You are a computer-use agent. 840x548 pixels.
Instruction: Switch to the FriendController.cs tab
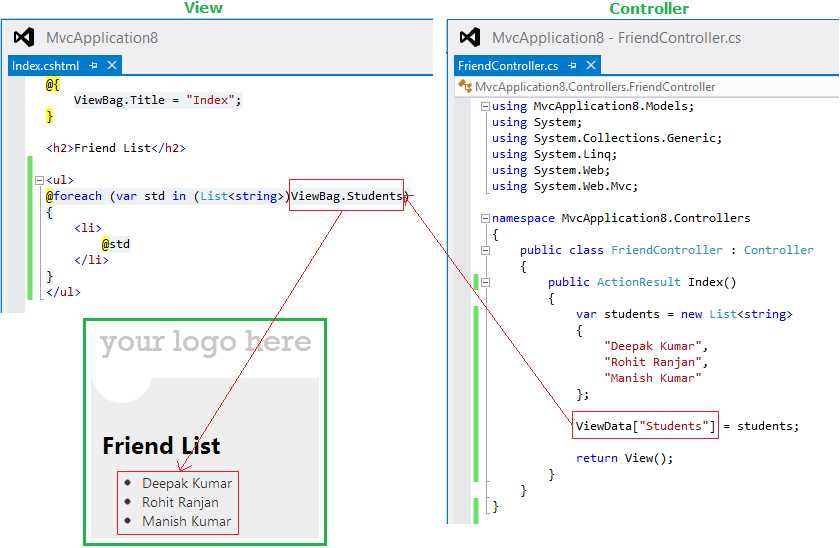coord(508,65)
